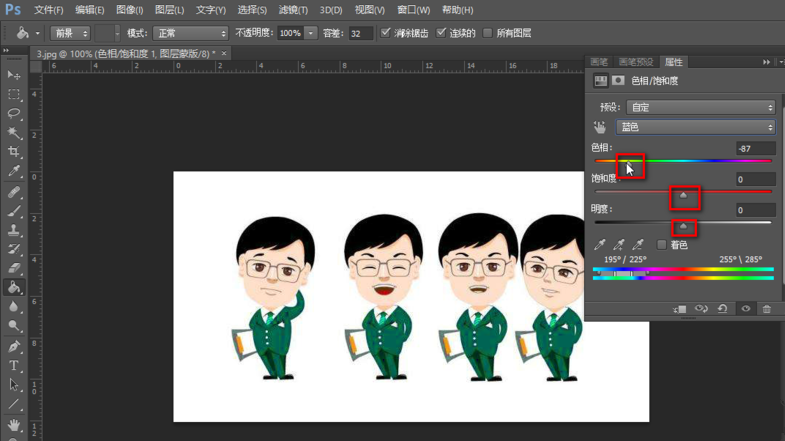Open the 预设 preset dropdown
Screen dimensions: 785x441
(699, 107)
